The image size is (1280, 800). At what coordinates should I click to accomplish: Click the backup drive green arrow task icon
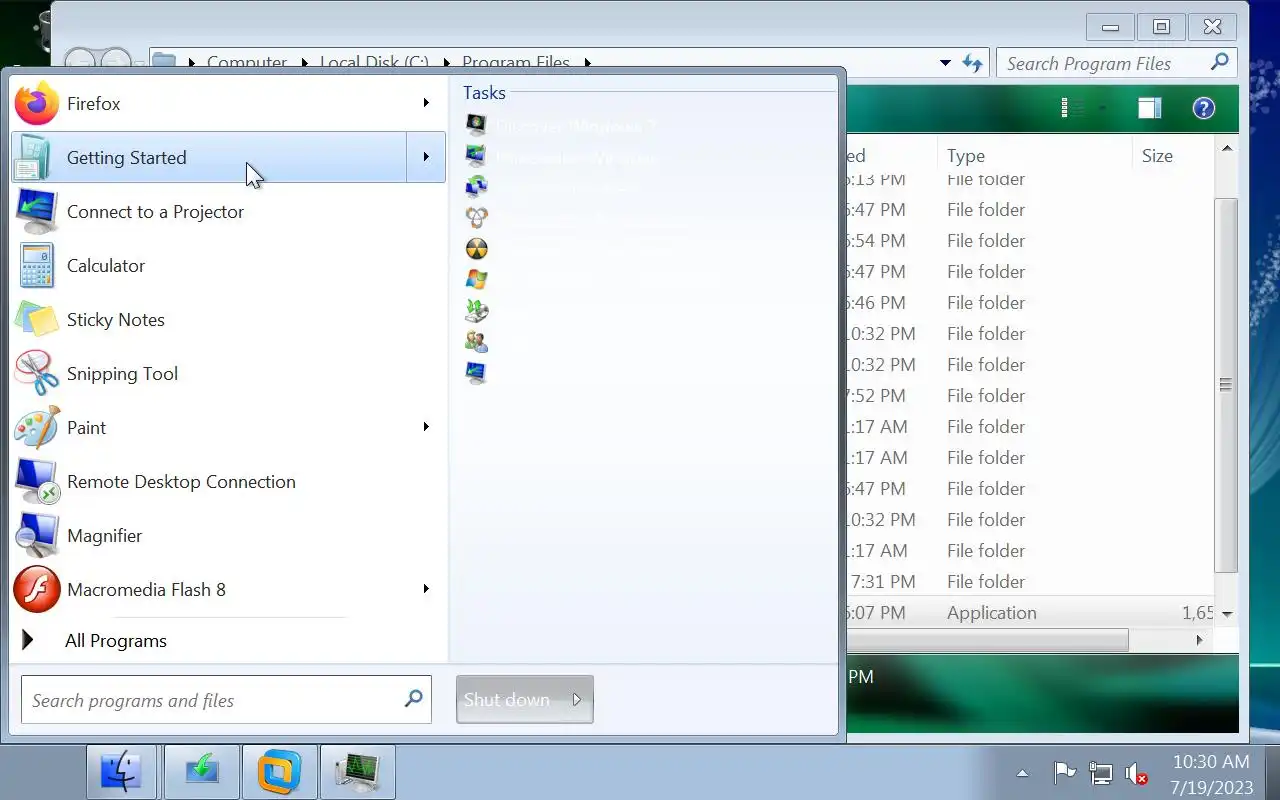pyautogui.click(x=477, y=311)
